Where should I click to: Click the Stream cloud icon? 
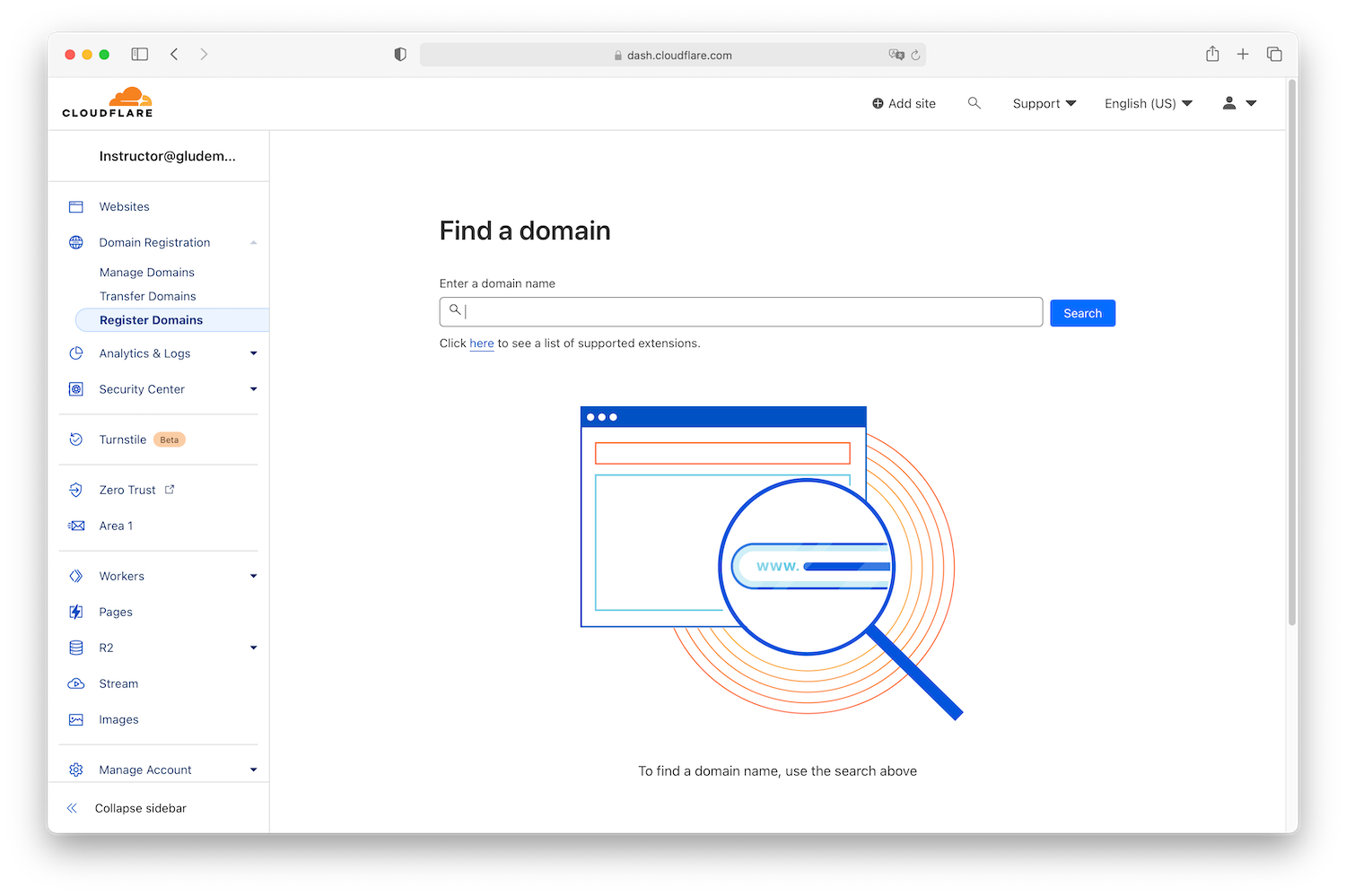[76, 684]
